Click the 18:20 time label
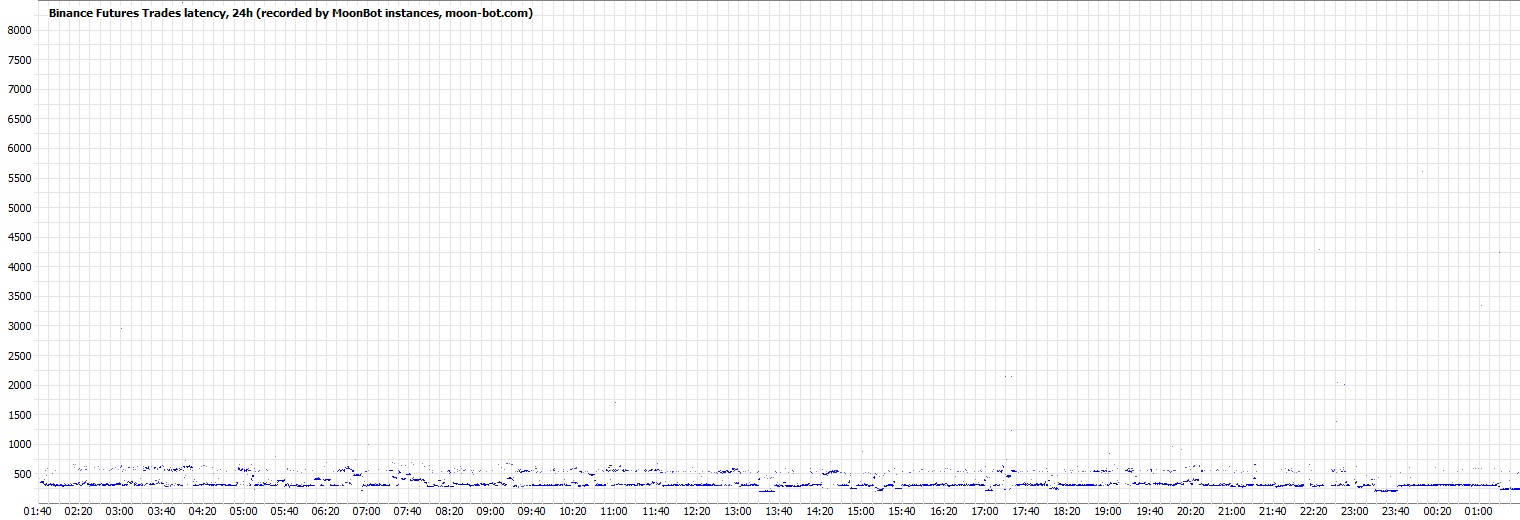Viewport: 1520px width, 520px height. (x=1067, y=511)
